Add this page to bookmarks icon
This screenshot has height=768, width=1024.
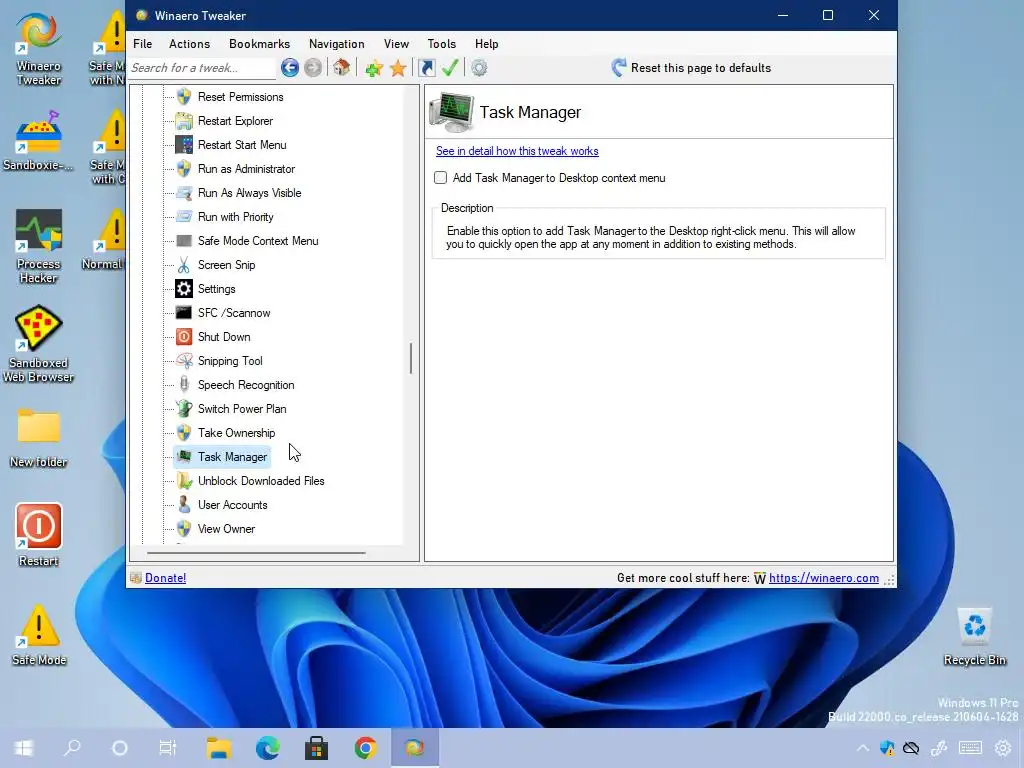click(374, 68)
